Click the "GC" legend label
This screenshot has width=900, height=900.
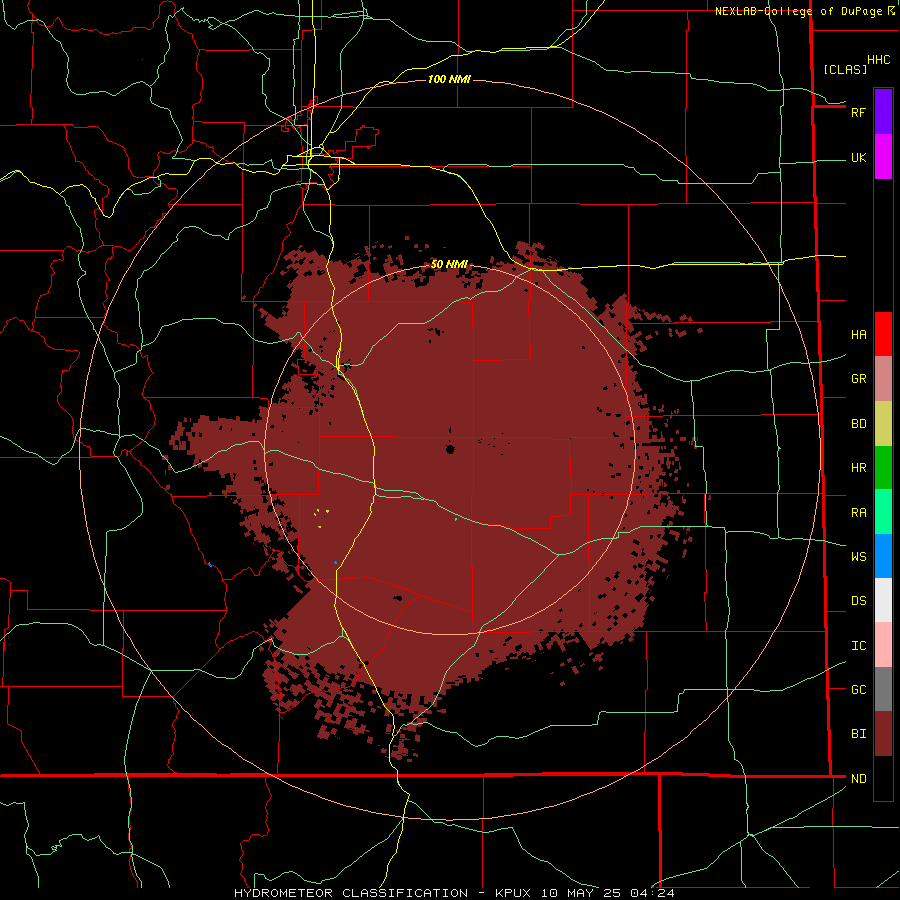point(858,690)
